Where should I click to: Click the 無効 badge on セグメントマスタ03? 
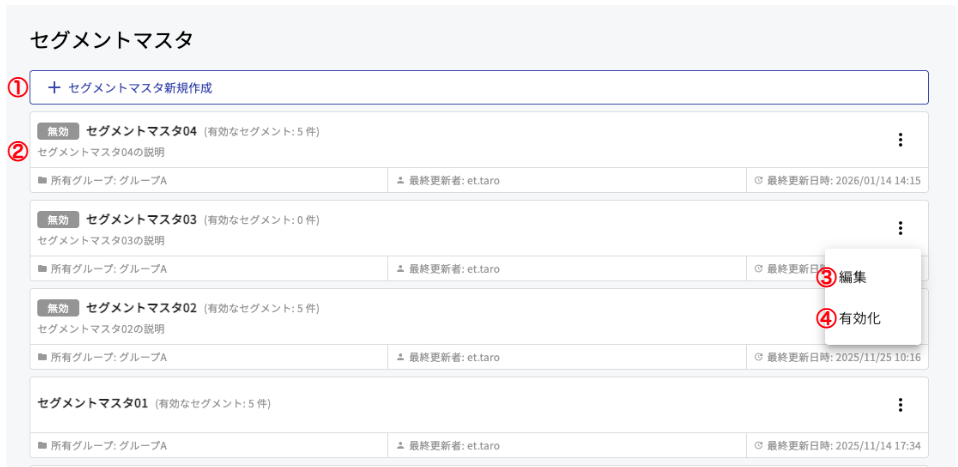point(58,219)
